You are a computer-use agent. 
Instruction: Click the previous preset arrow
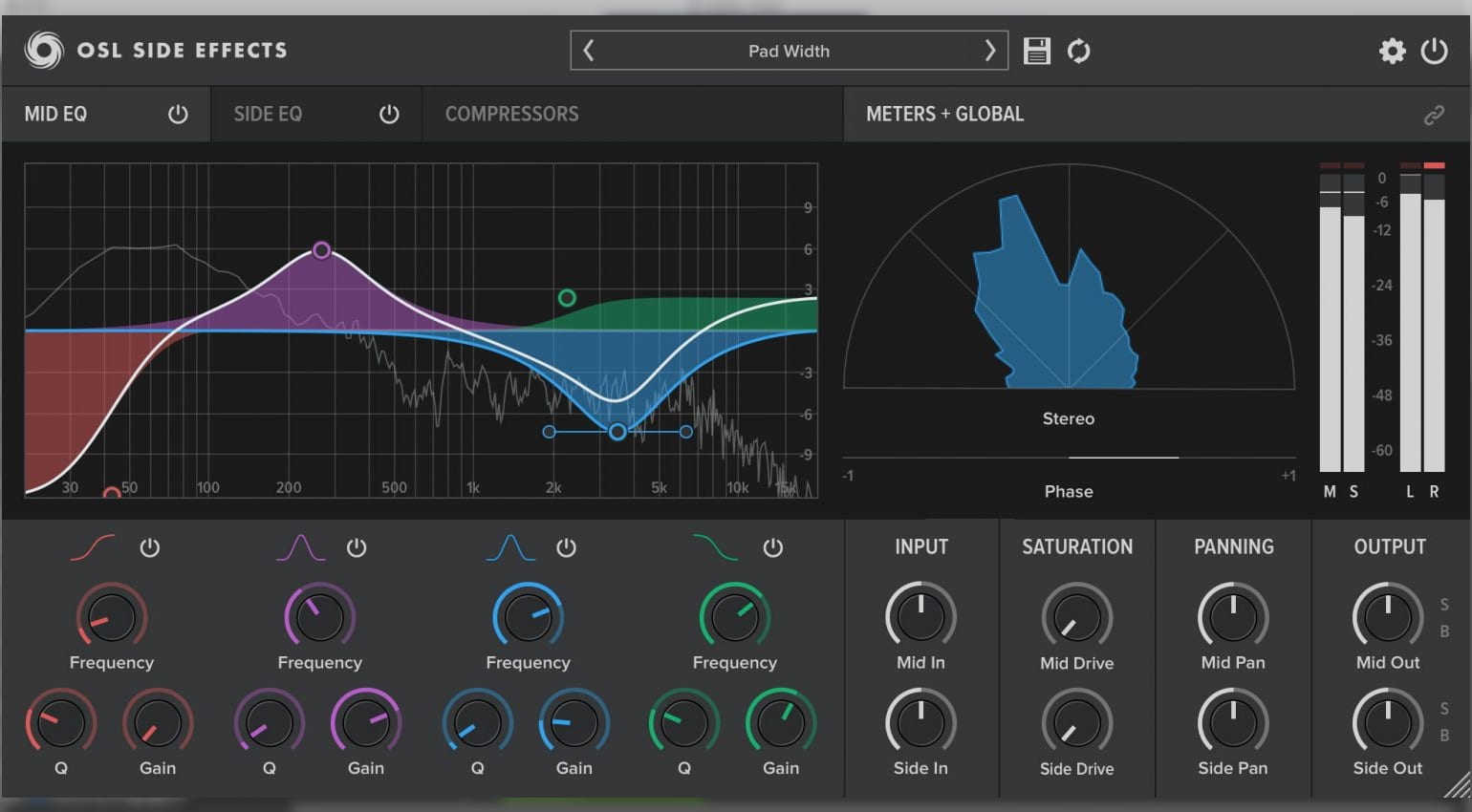(x=588, y=51)
